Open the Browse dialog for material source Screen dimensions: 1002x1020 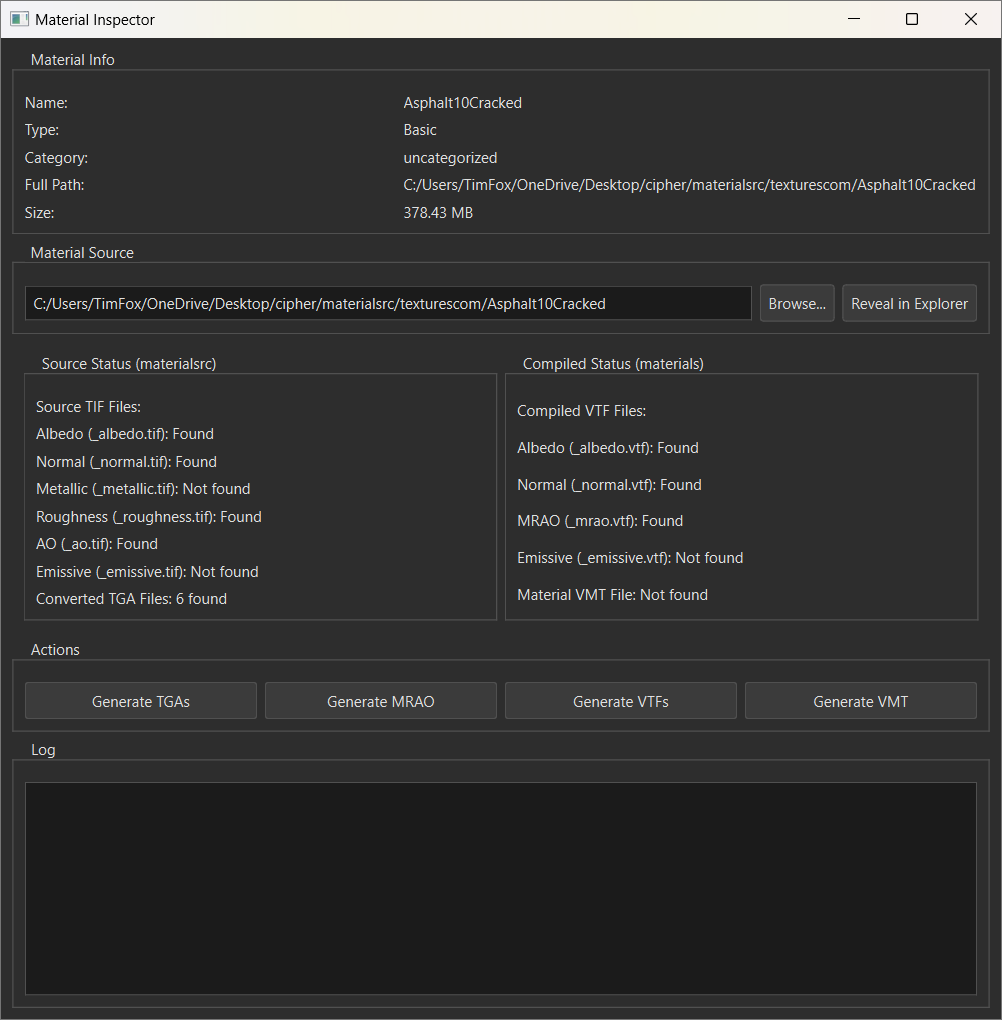(796, 303)
